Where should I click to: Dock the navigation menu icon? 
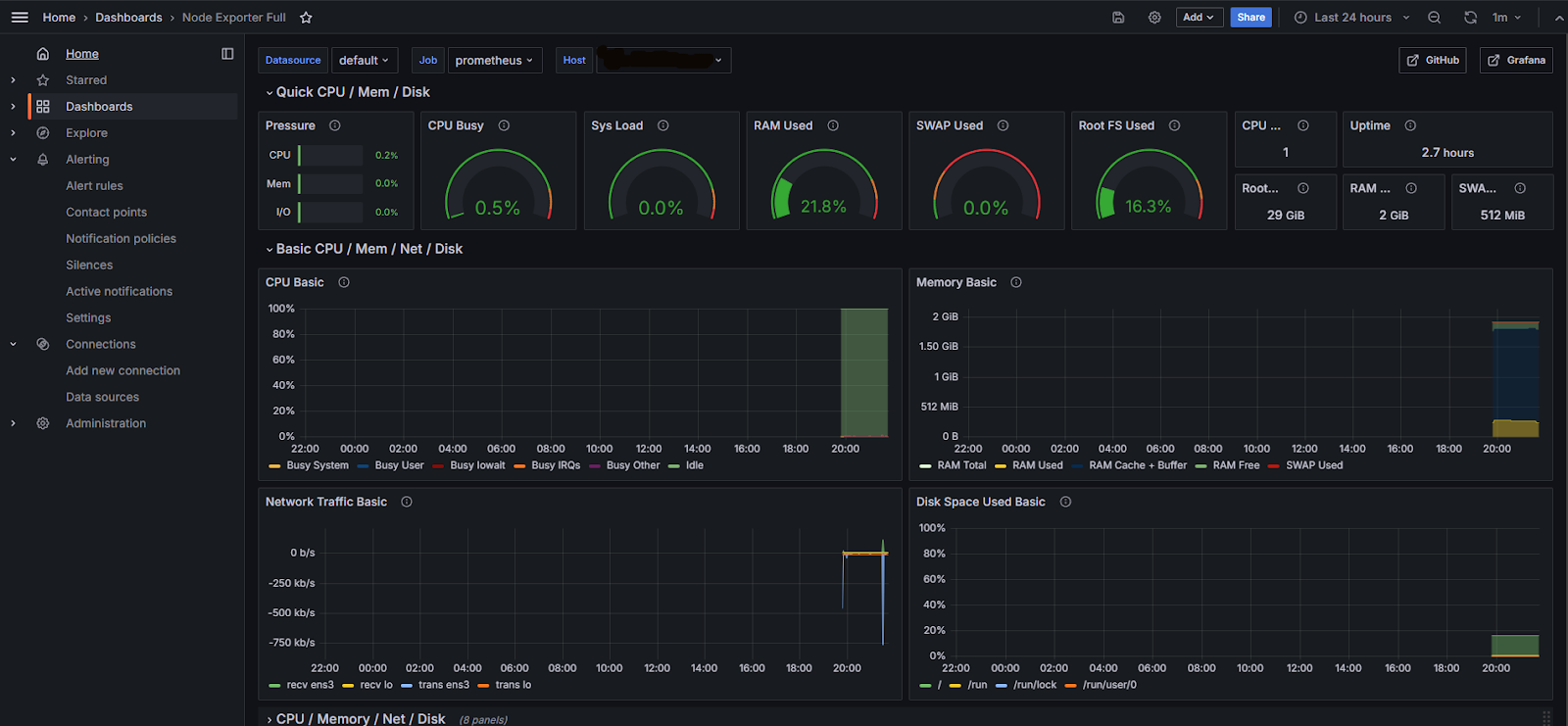227,54
